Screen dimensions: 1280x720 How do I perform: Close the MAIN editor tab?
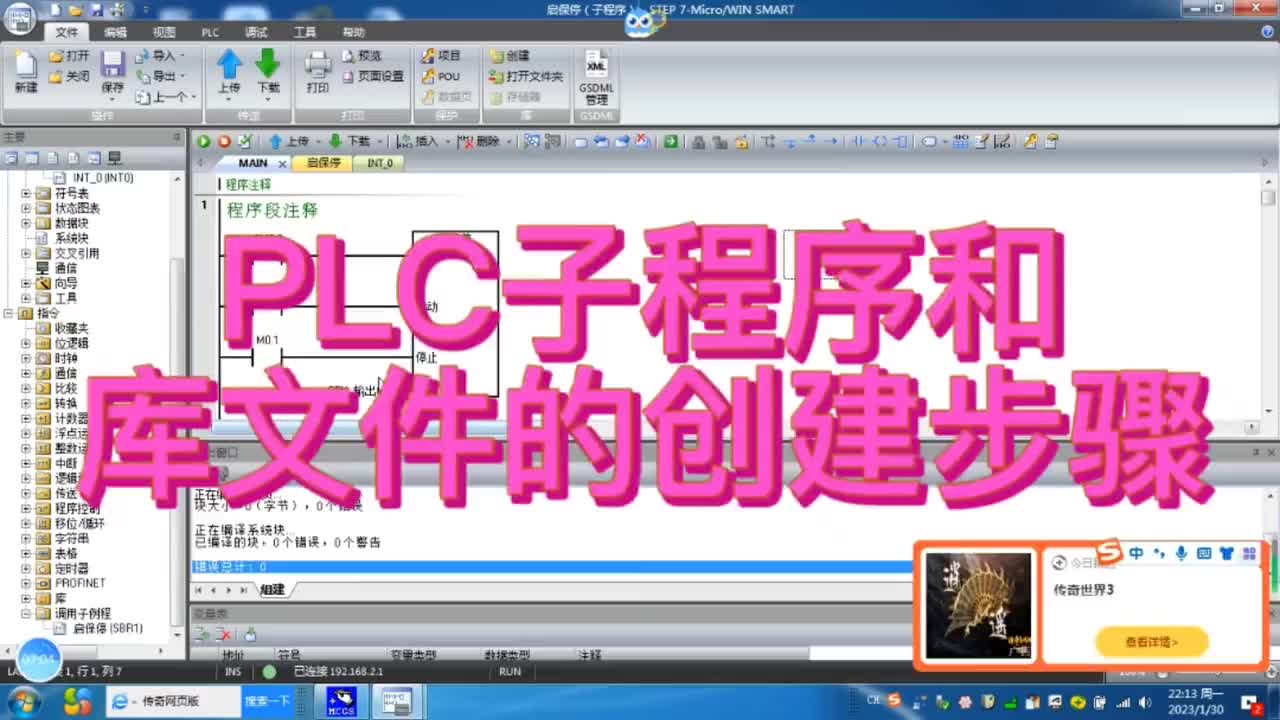point(282,163)
